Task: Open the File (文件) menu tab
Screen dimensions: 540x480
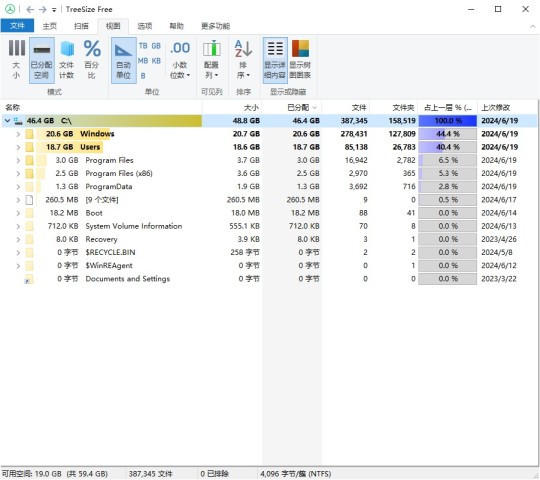Action: (17, 26)
